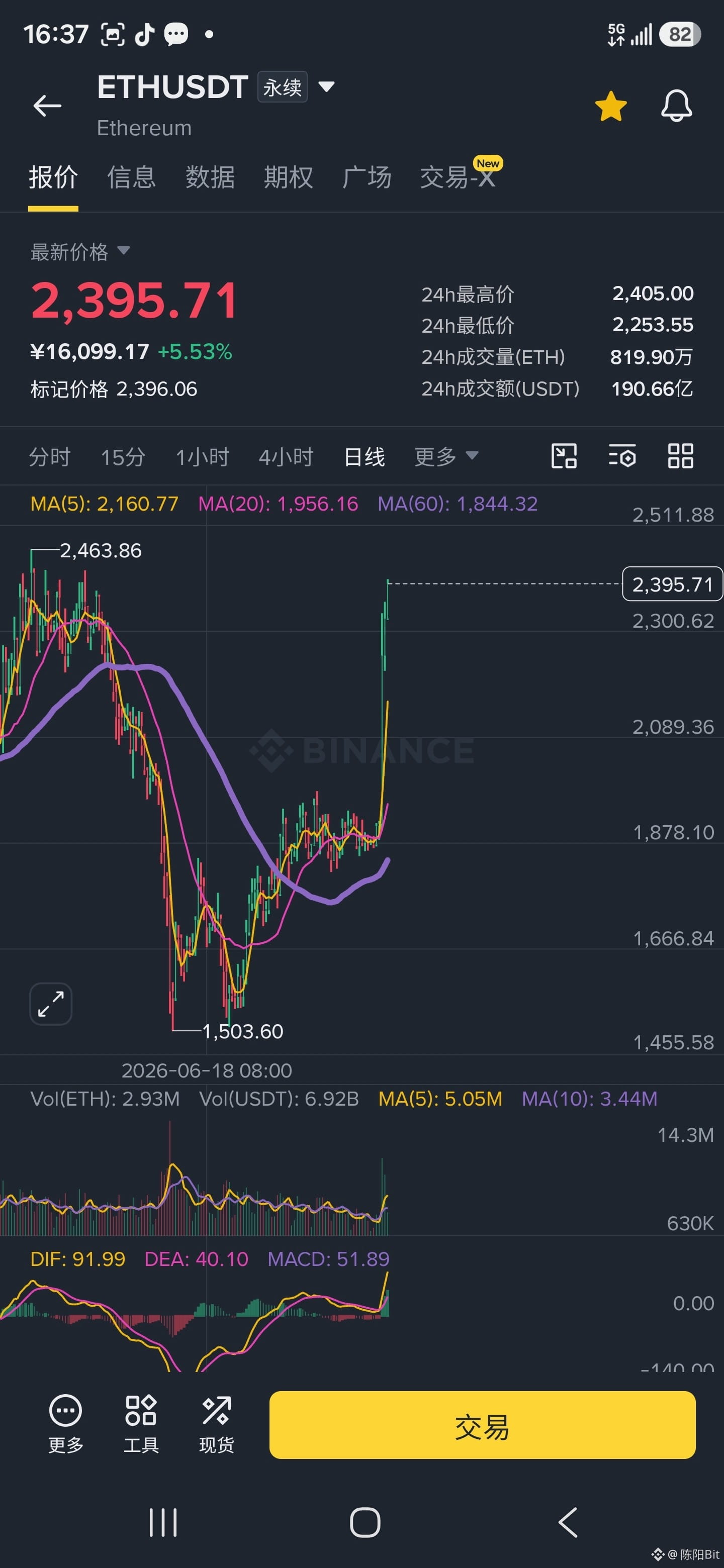Open chart indicator settings icon
The width and height of the screenshot is (724, 1568).
click(622, 456)
